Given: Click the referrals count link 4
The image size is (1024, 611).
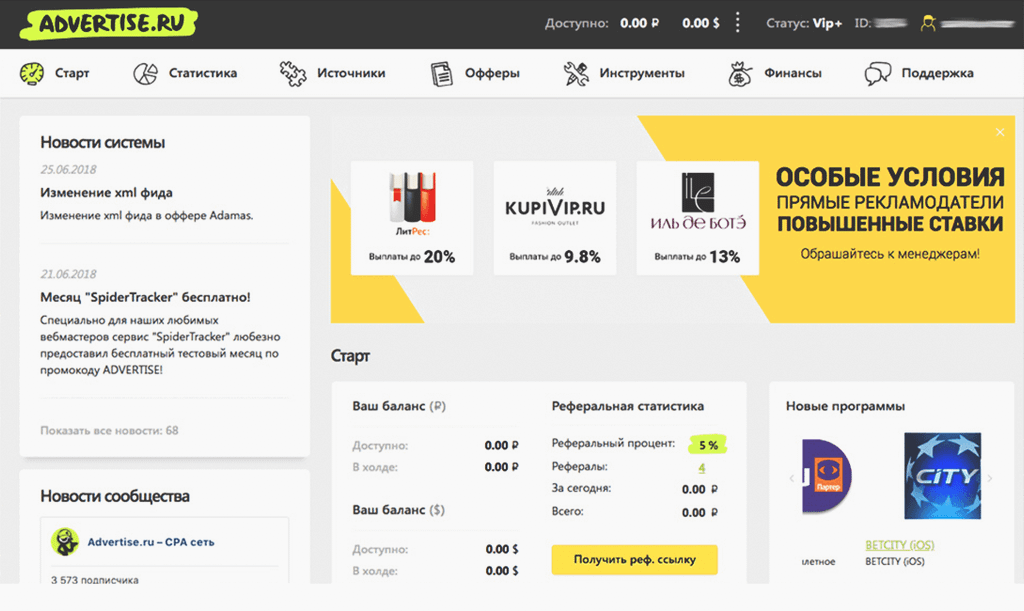Looking at the screenshot, I should pos(702,467).
